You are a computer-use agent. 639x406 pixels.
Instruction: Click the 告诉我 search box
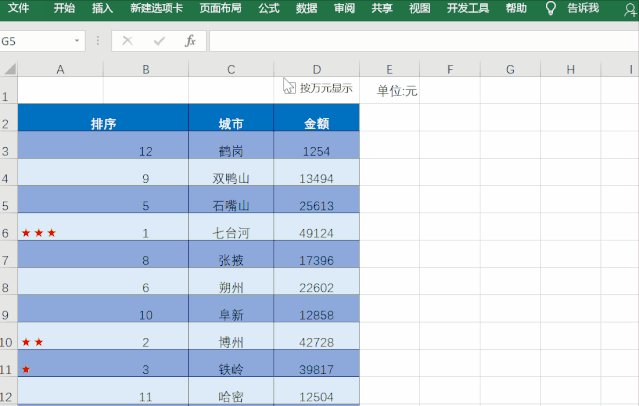[583, 8]
